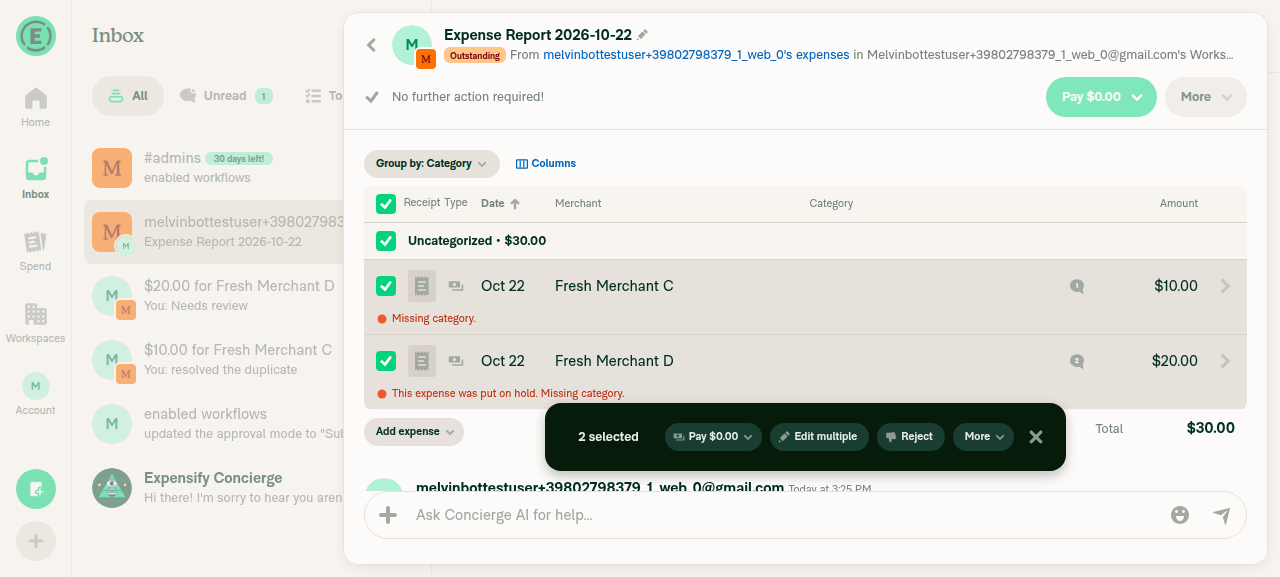Open emoji picker in message composer
This screenshot has height=577, width=1280.
(x=1180, y=515)
